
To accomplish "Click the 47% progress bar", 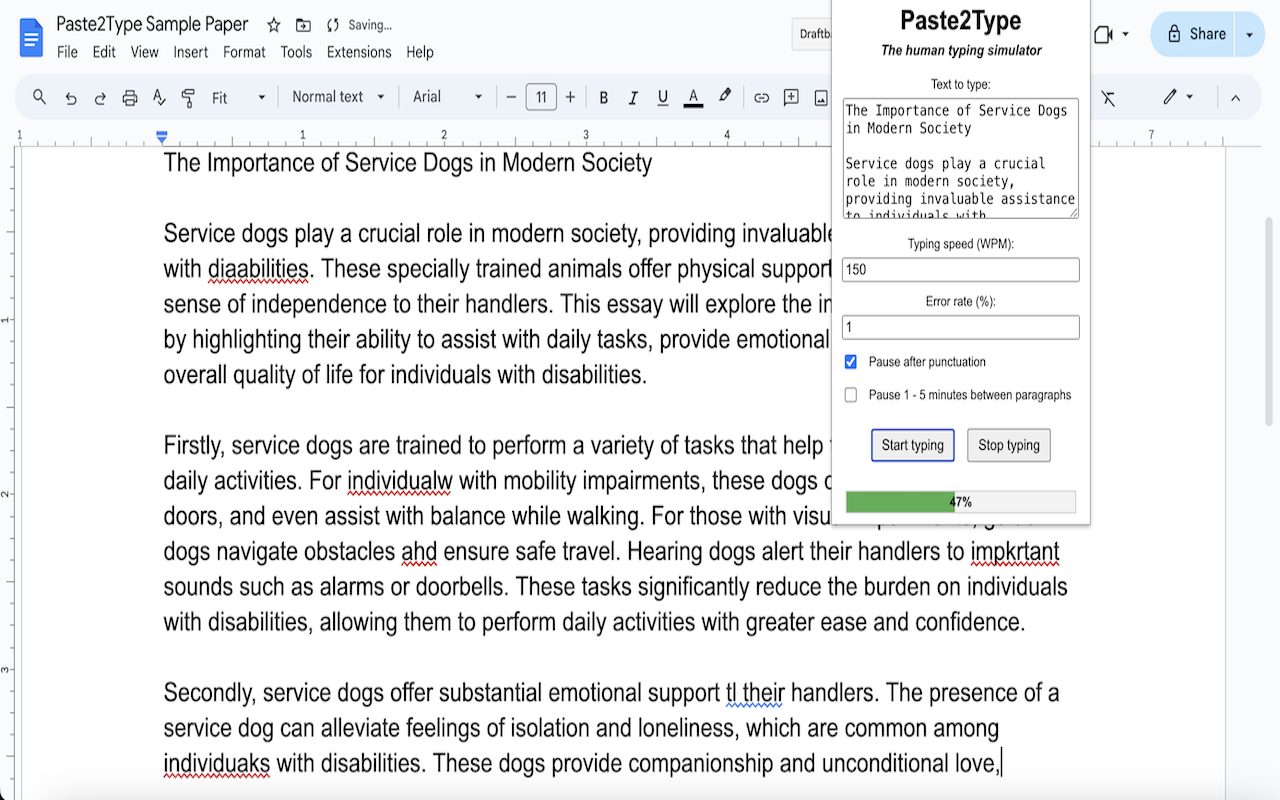I will pyautogui.click(x=960, y=501).
